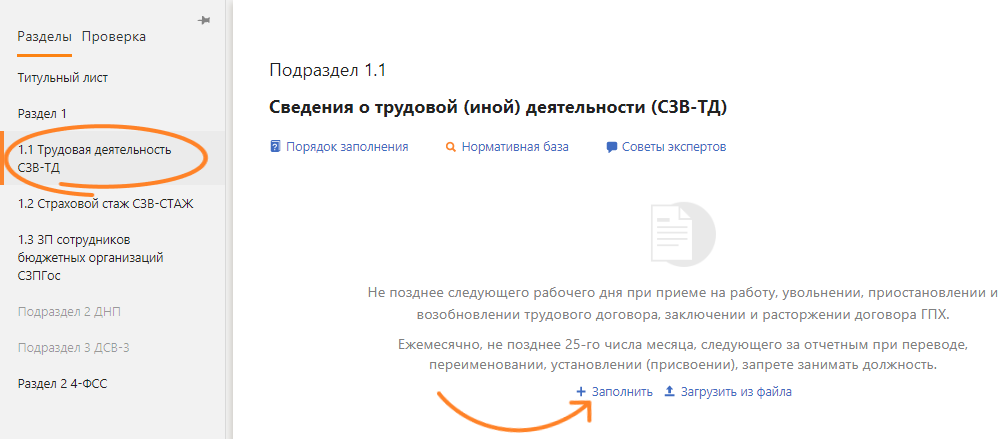Open the Титульный лист section
Viewport: 1007px width, 439px height.
coord(63,77)
